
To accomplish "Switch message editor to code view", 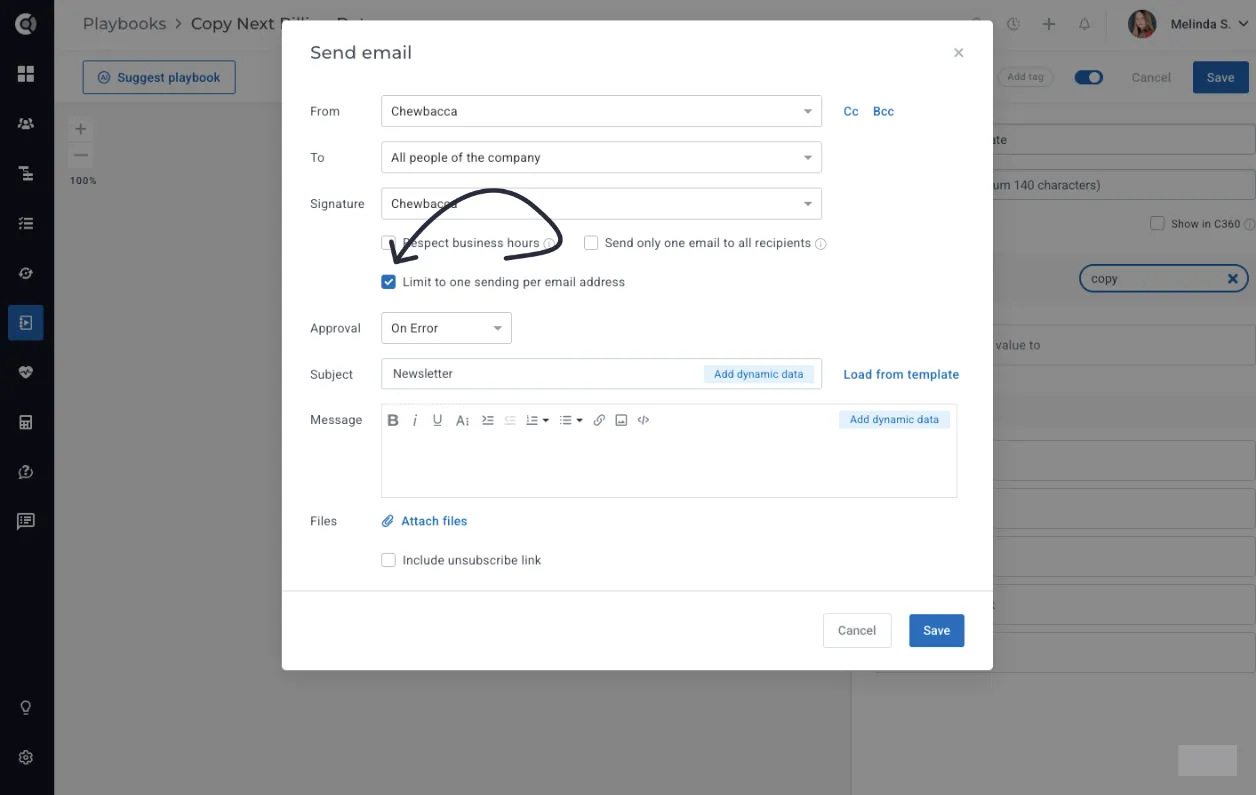I will [643, 421].
